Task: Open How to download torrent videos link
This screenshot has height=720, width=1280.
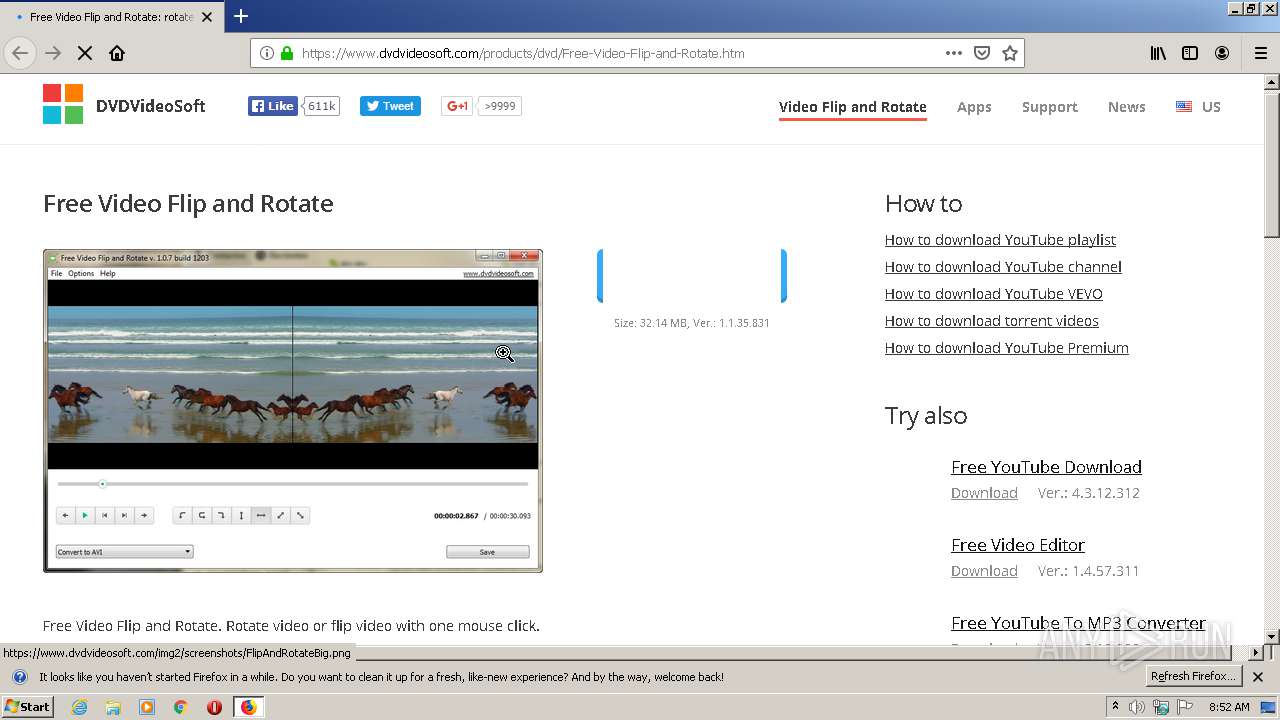Action: pos(992,321)
